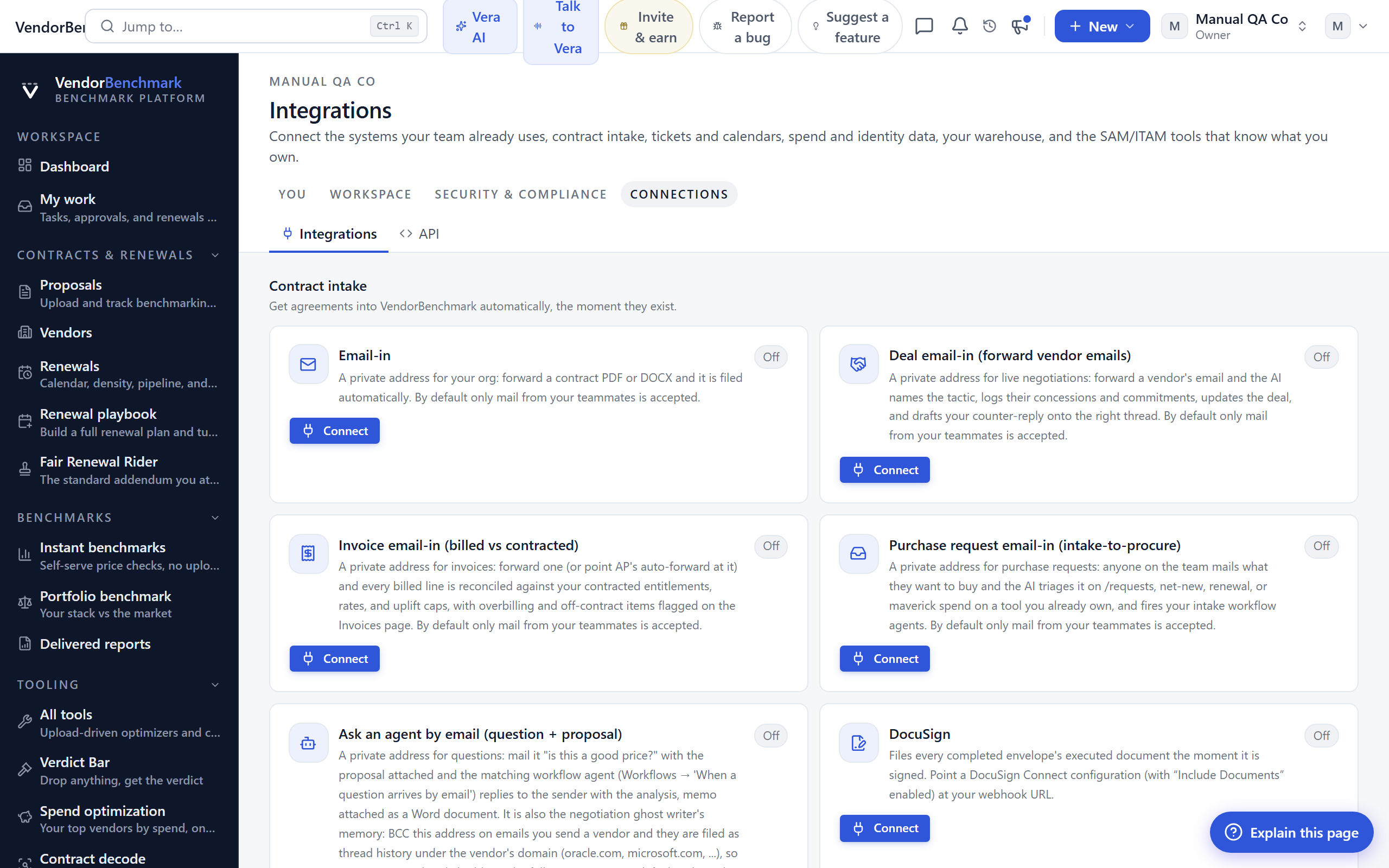Viewport: 1389px width, 868px height.
Task: Click the Spend optimization piggy bank icon
Action: [24, 818]
